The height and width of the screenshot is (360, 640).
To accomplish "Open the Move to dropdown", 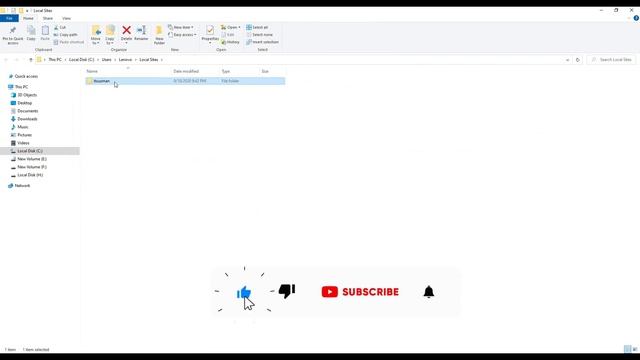I will [x=96, y=35].
